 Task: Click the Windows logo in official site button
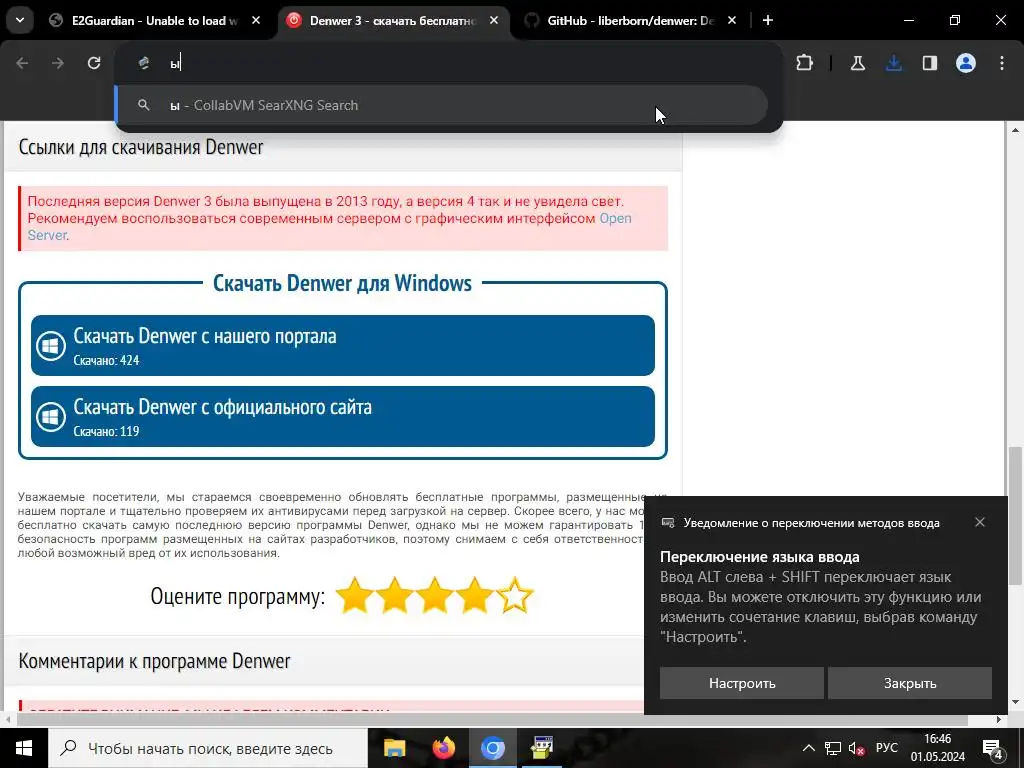(51, 417)
